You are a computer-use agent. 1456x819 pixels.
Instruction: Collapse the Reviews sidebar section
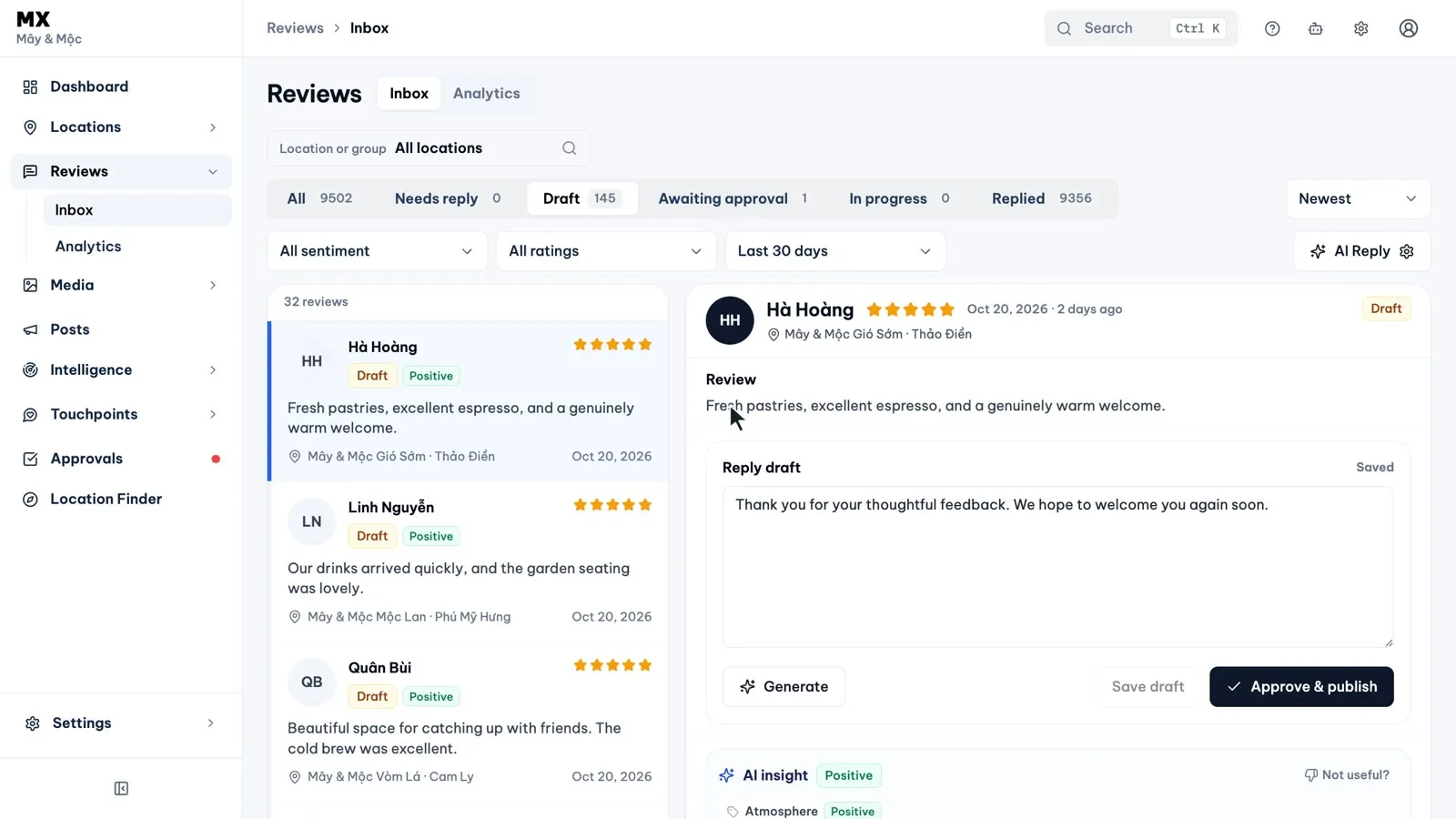pyautogui.click(x=121, y=171)
